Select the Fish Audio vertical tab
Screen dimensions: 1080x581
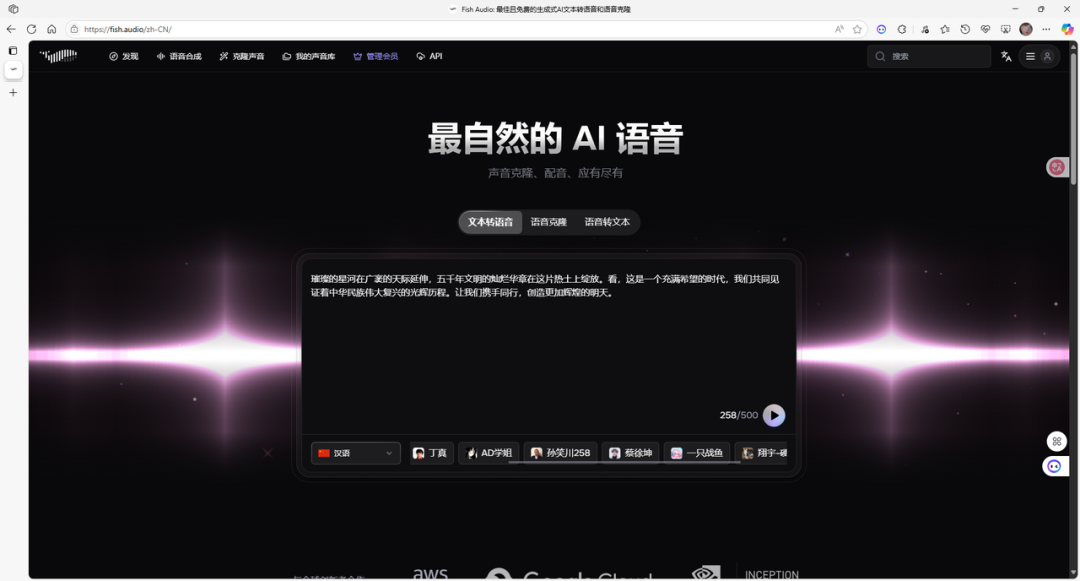[13, 70]
